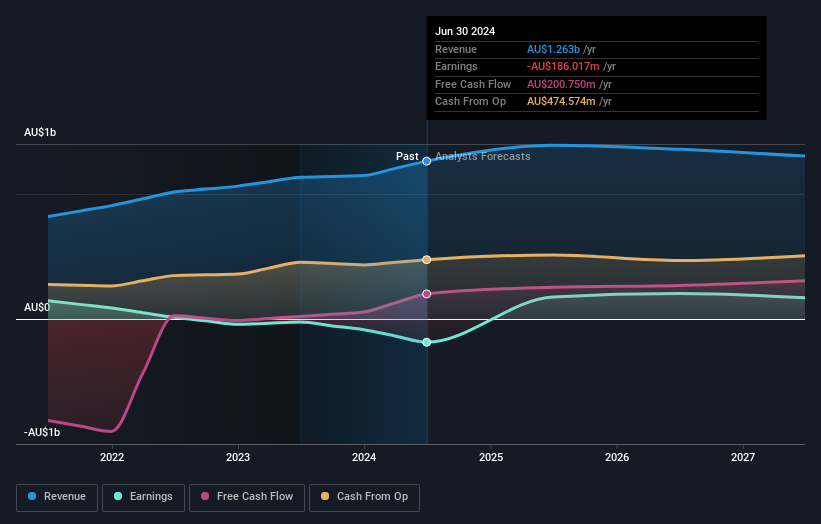Click the 'Revenue' row label in tooltip

(x=456, y=49)
